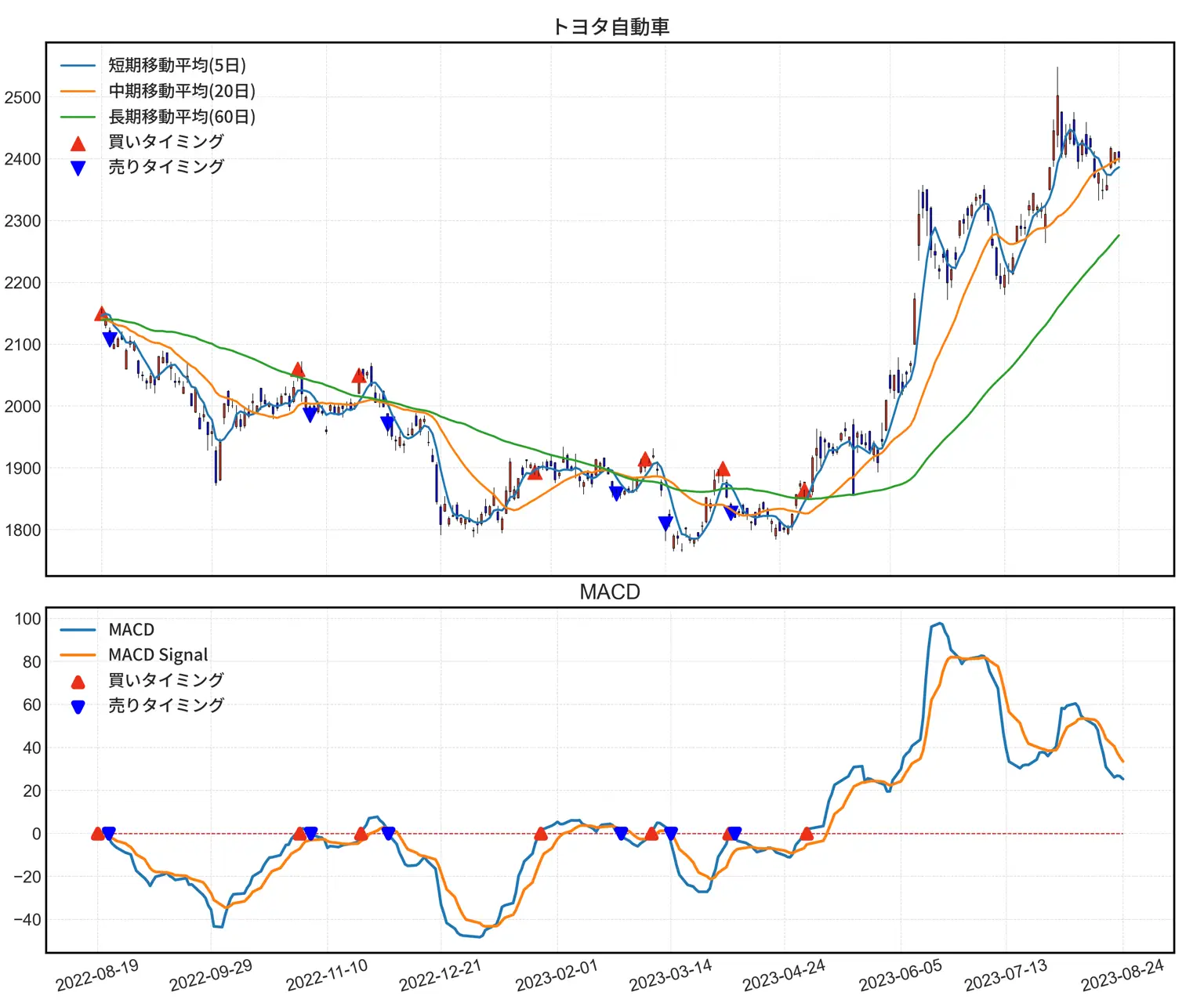Select the MACD Signal legend label
The width and height of the screenshot is (1204, 1003).
point(158,655)
